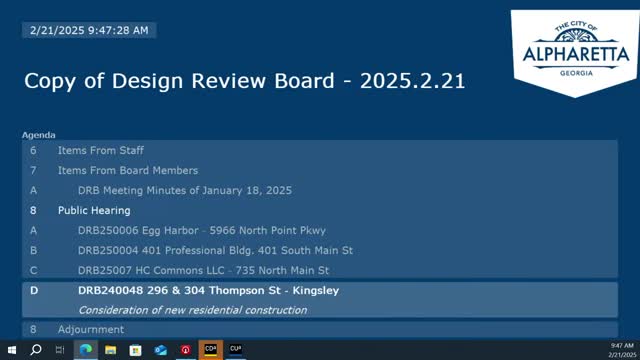The width and height of the screenshot is (640, 360).
Task: Open File Explorer from taskbar
Action: click(111, 350)
